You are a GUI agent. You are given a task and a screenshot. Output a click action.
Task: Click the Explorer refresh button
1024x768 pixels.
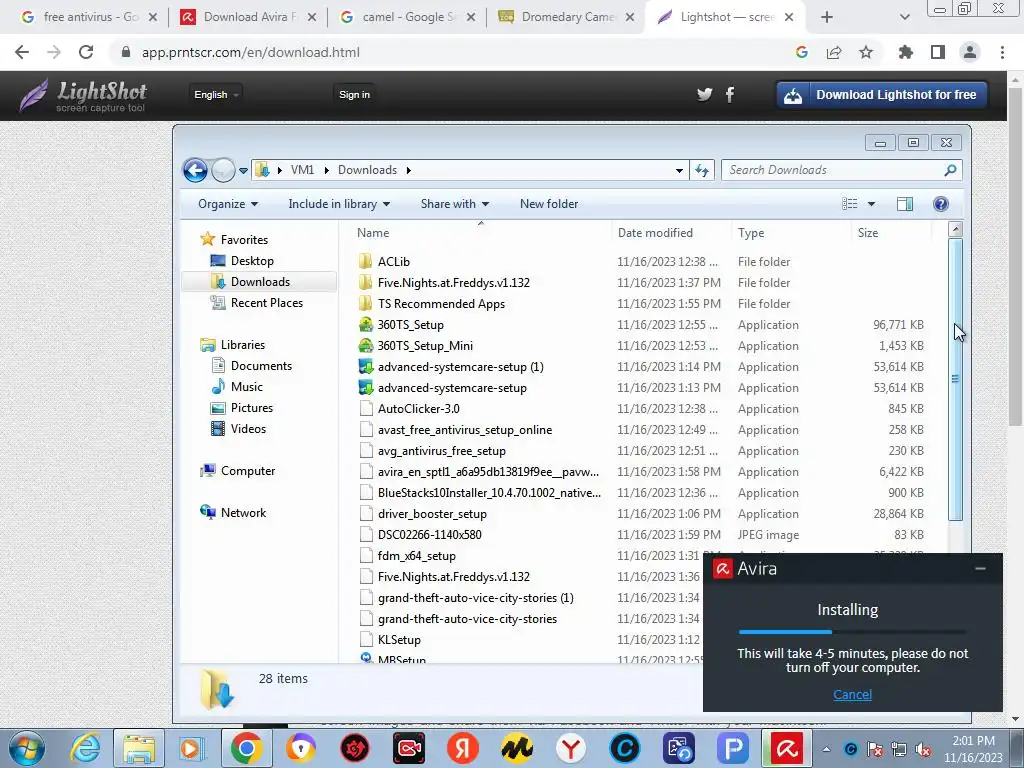click(x=702, y=170)
